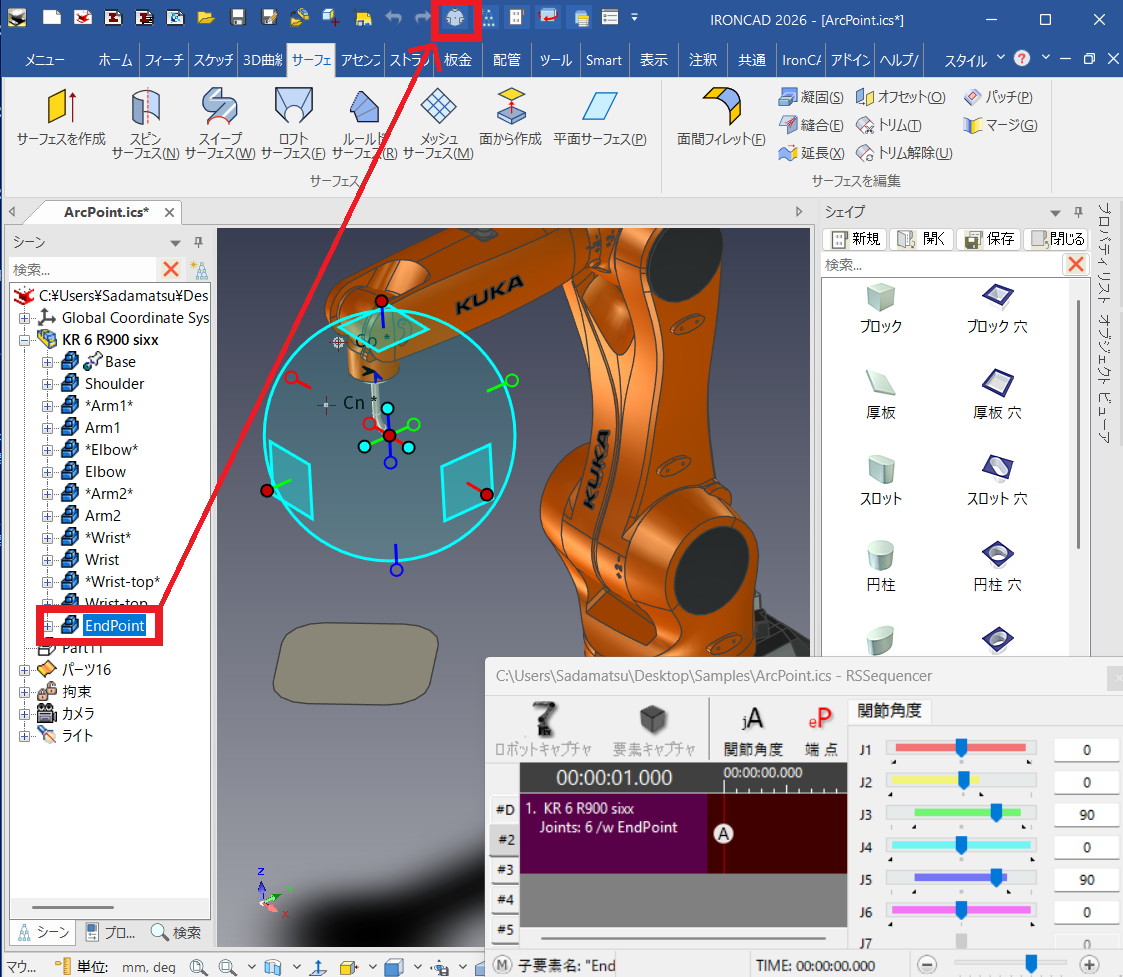Select the Planar Surface (平面サーフェス) tool
The height and width of the screenshot is (977, 1123).
click(x=600, y=116)
